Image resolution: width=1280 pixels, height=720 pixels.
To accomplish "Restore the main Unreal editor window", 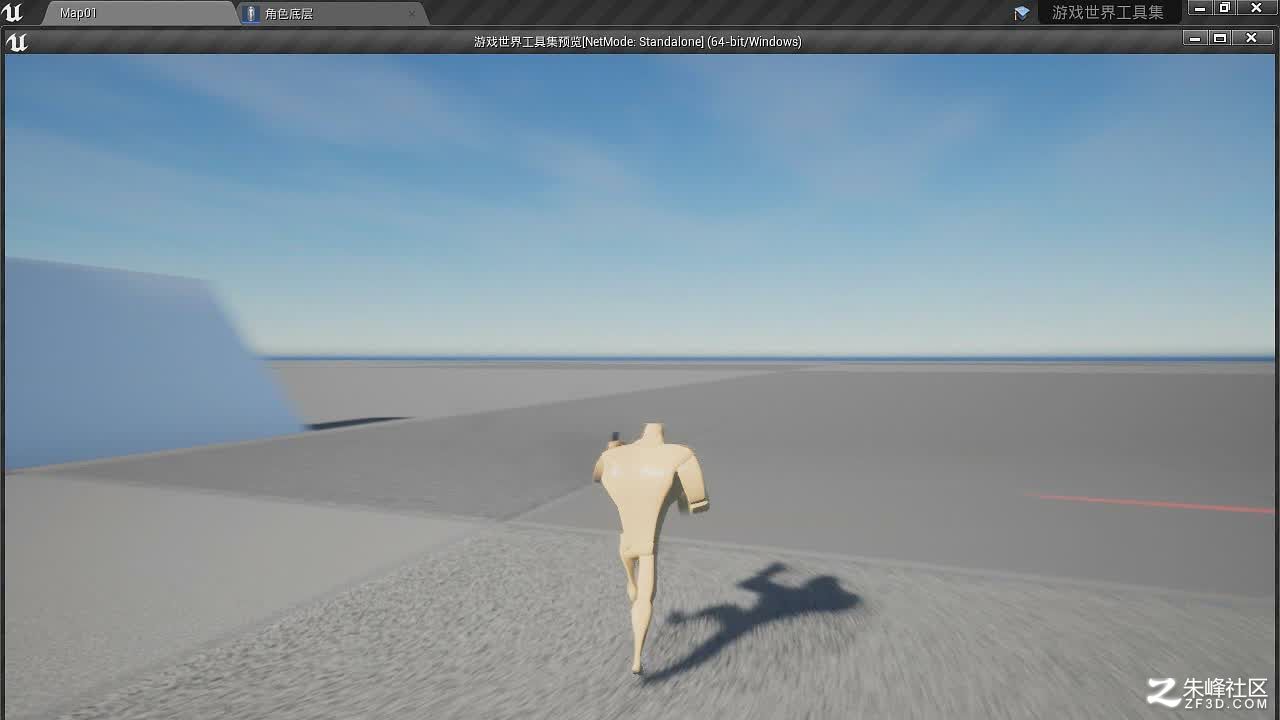I will (x=1224, y=8).
